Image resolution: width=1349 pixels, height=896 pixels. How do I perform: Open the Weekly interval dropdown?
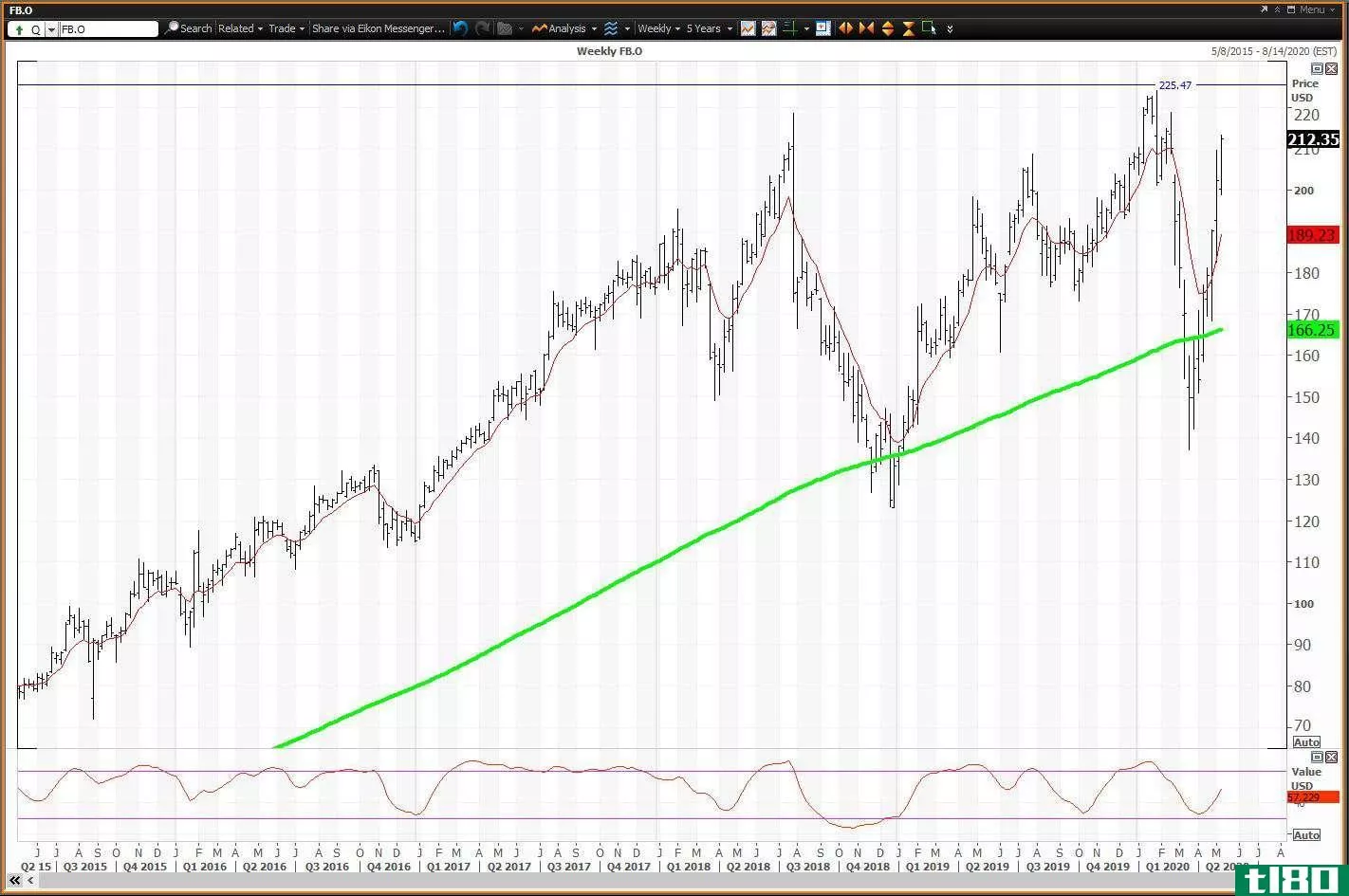tap(658, 28)
